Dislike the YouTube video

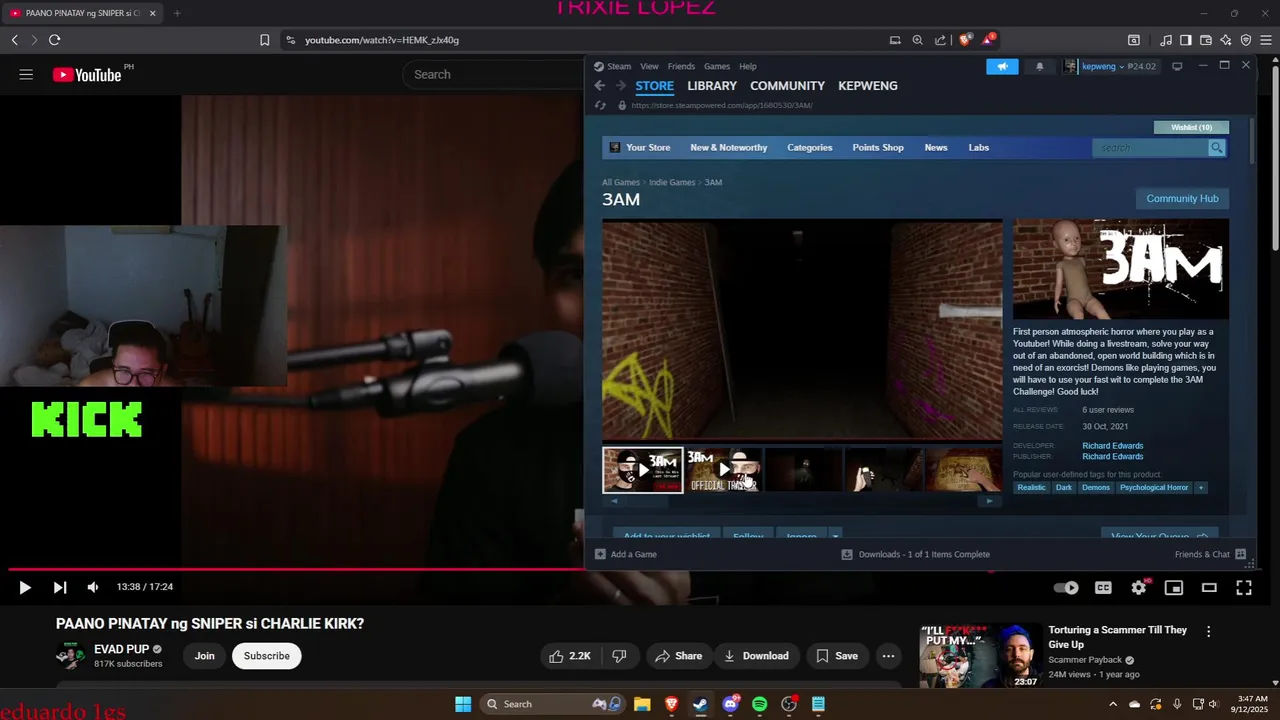pyautogui.click(x=619, y=656)
